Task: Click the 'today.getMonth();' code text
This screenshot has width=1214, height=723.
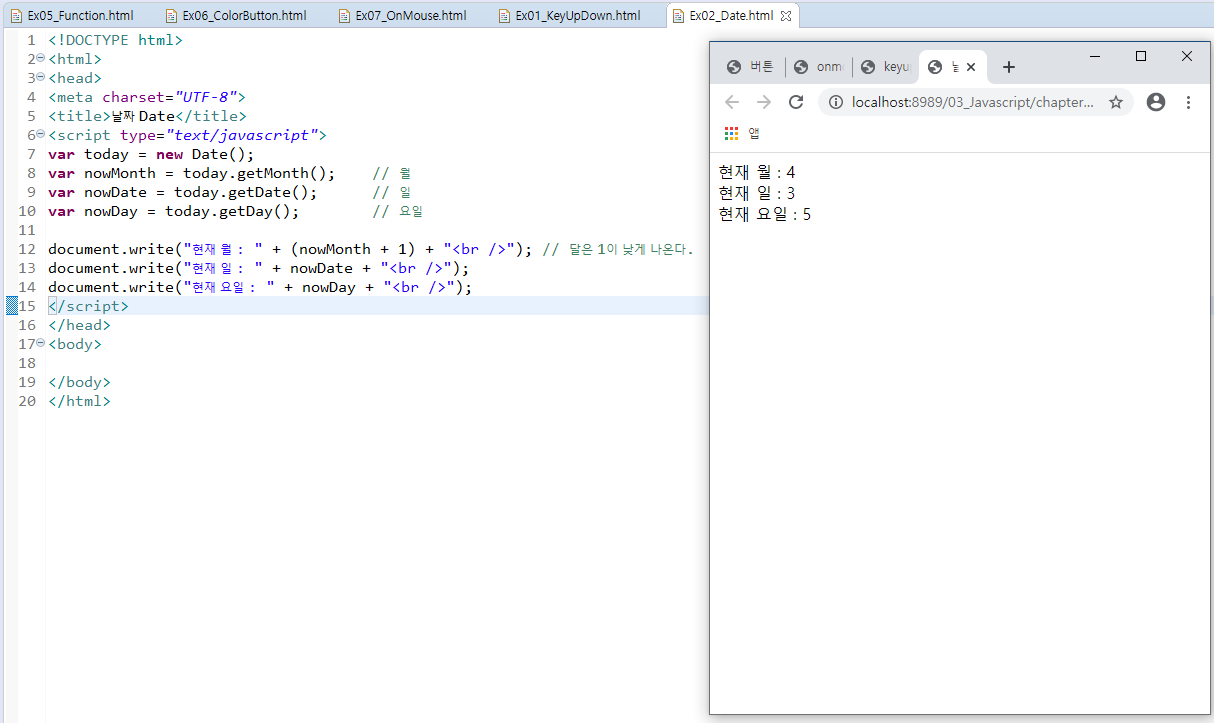Action: pyautogui.click(x=259, y=173)
